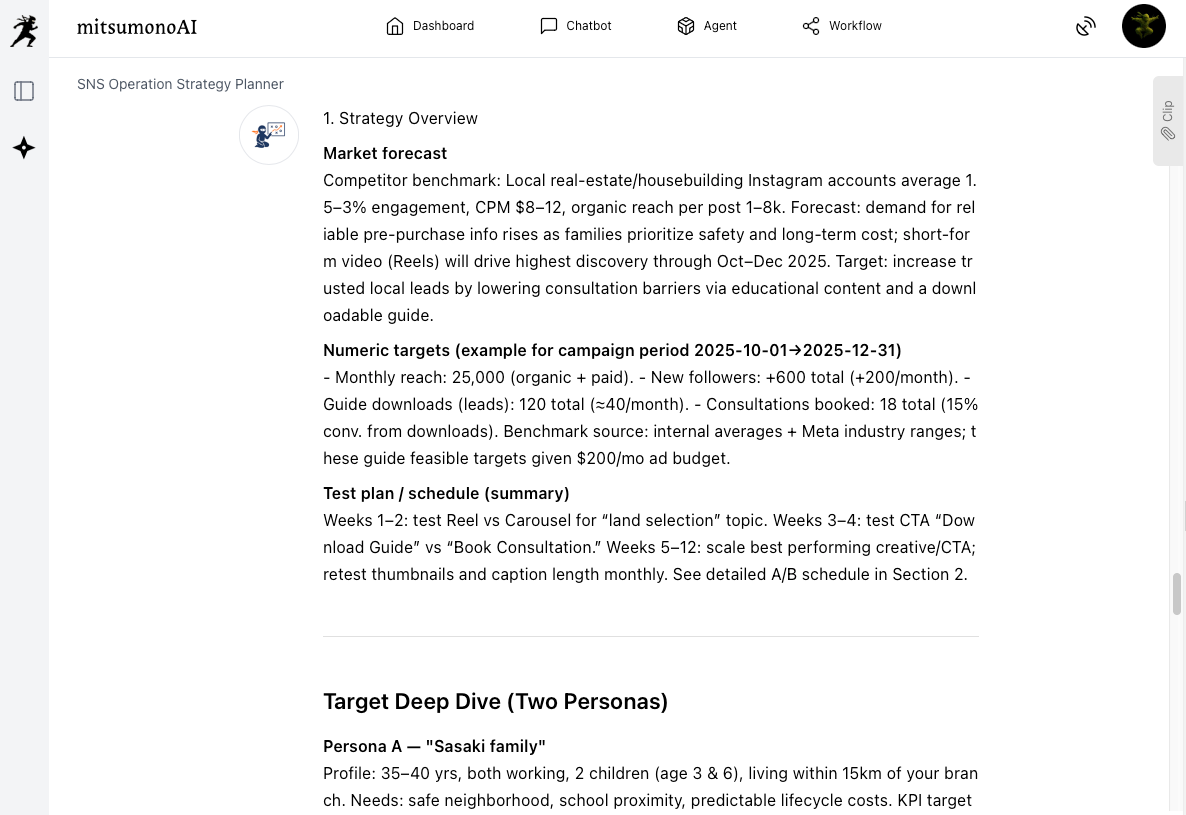Click the speech bubble Chatbot icon

tap(549, 26)
